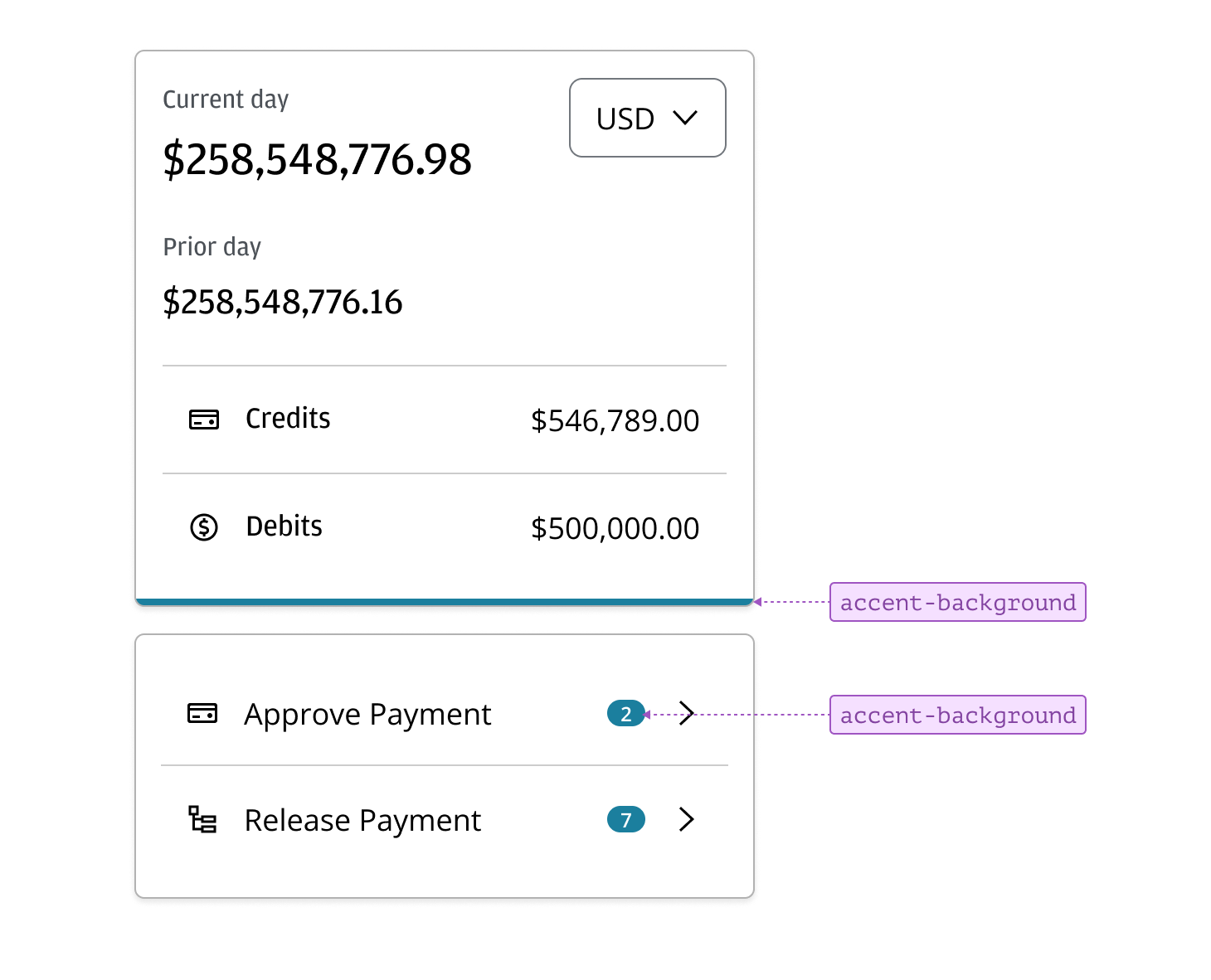This screenshot has width=1211, height=980.
Task: Click the teal accent bar under the balance card
Action: (x=444, y=601)
